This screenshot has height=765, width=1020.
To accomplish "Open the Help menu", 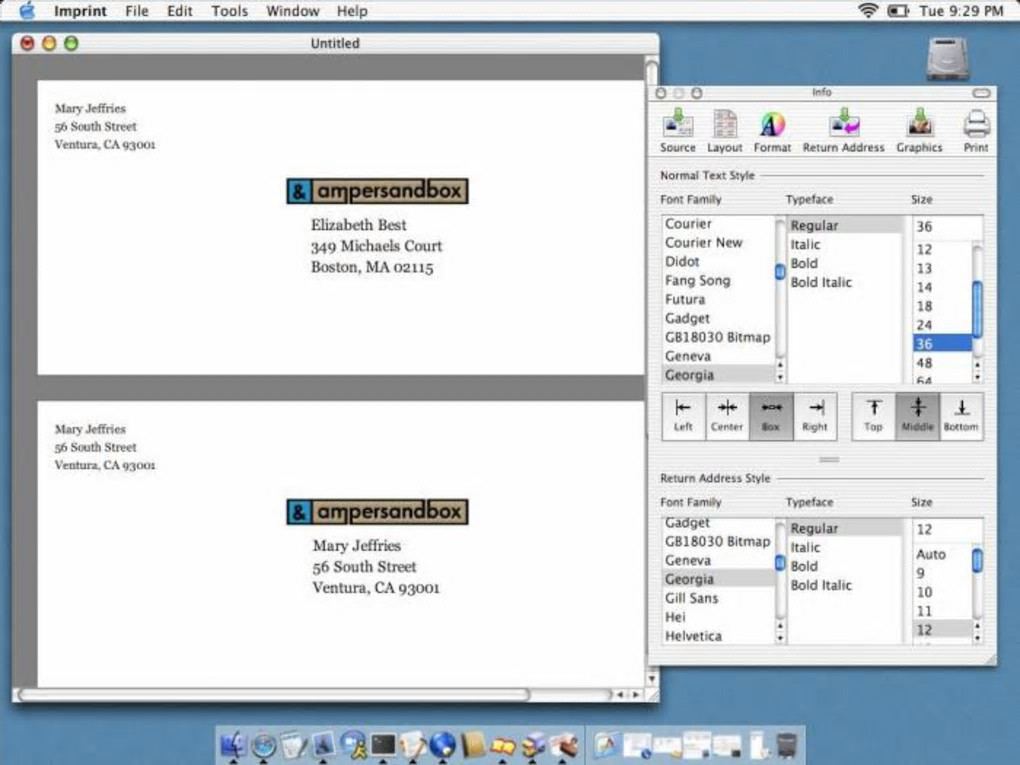I will 352,11.
